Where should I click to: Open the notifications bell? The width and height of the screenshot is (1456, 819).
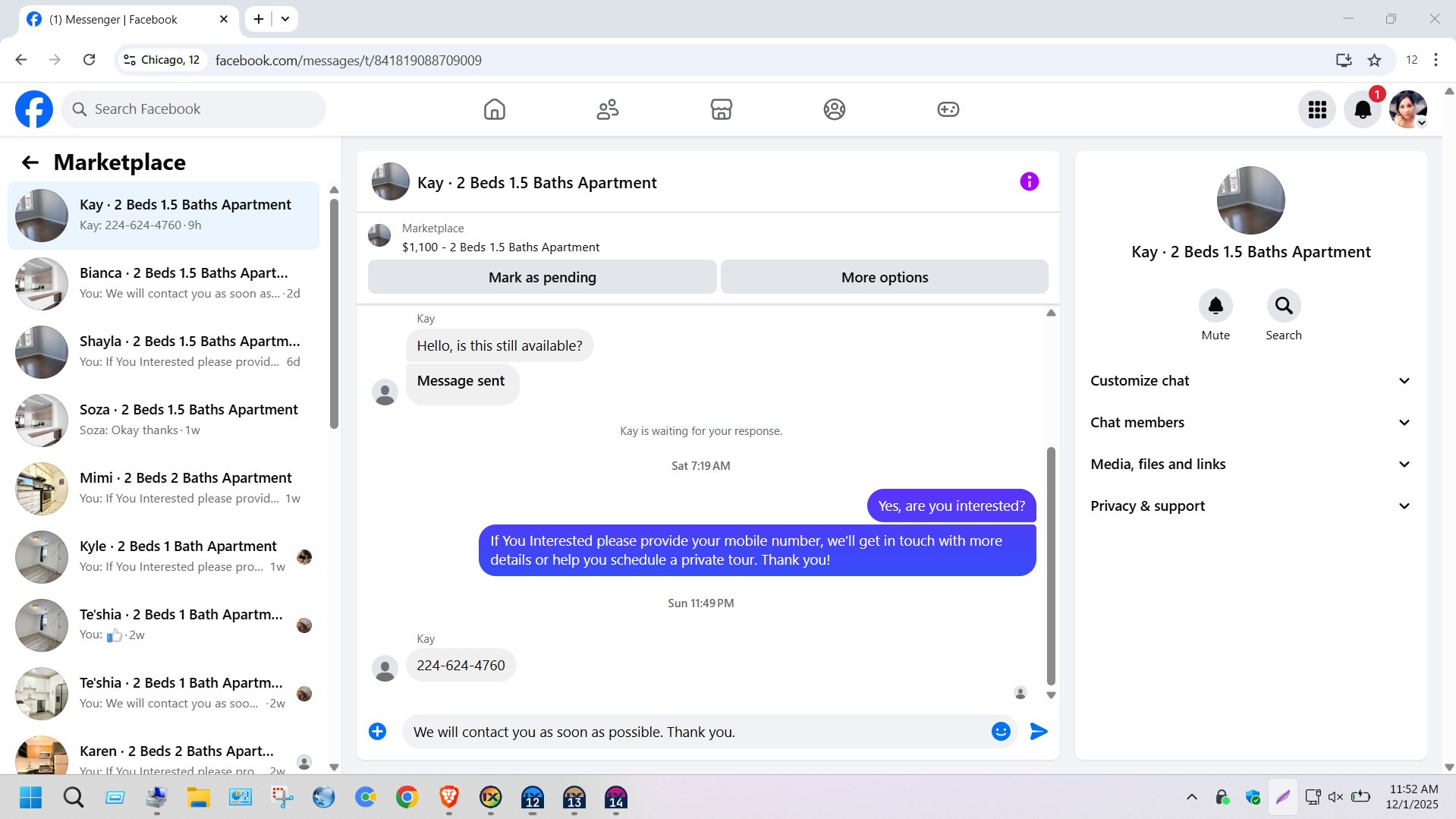[1363, 109]
